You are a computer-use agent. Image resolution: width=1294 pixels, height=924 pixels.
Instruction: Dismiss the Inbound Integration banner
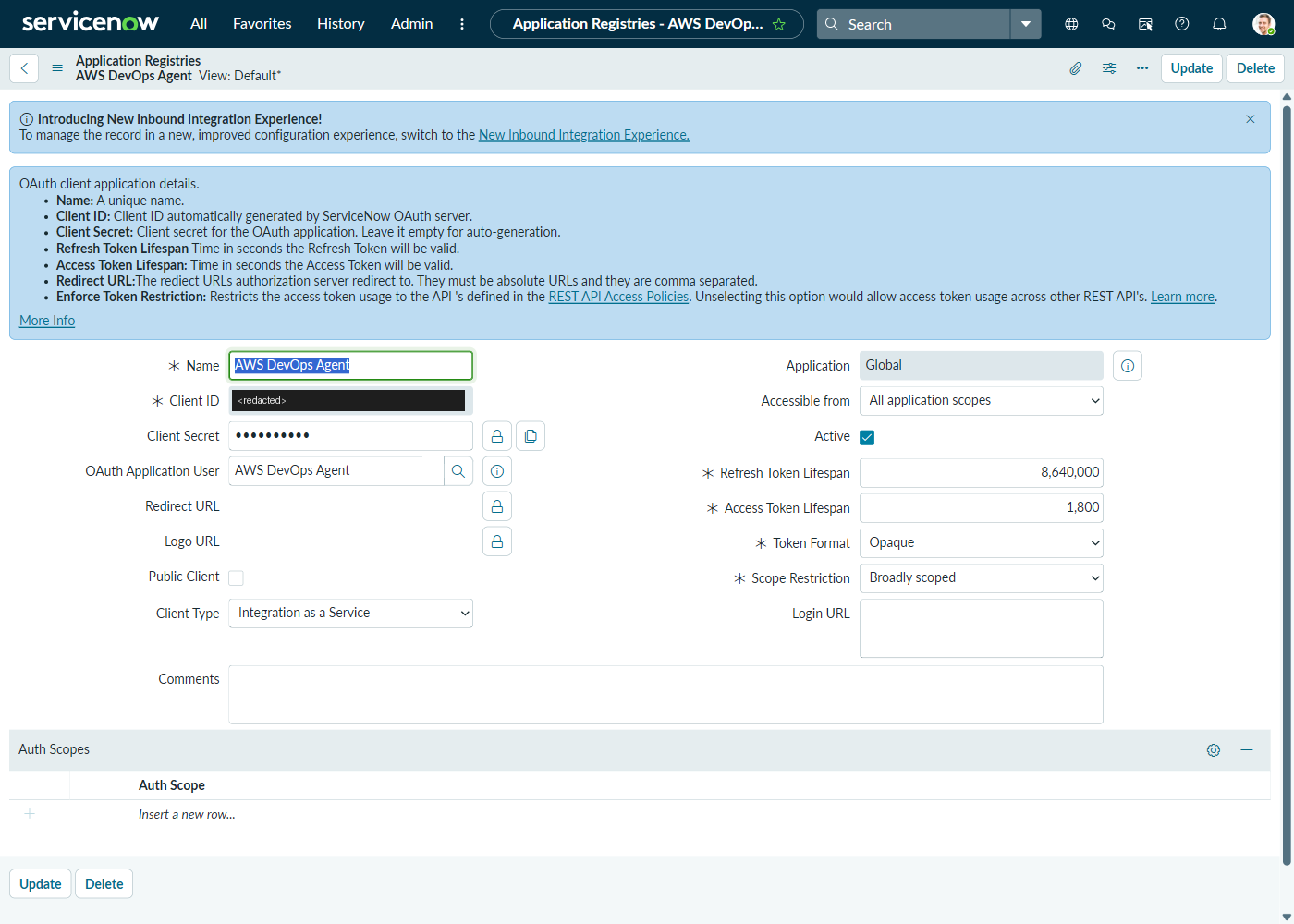pyautogui.click(x=1251, y=119)
